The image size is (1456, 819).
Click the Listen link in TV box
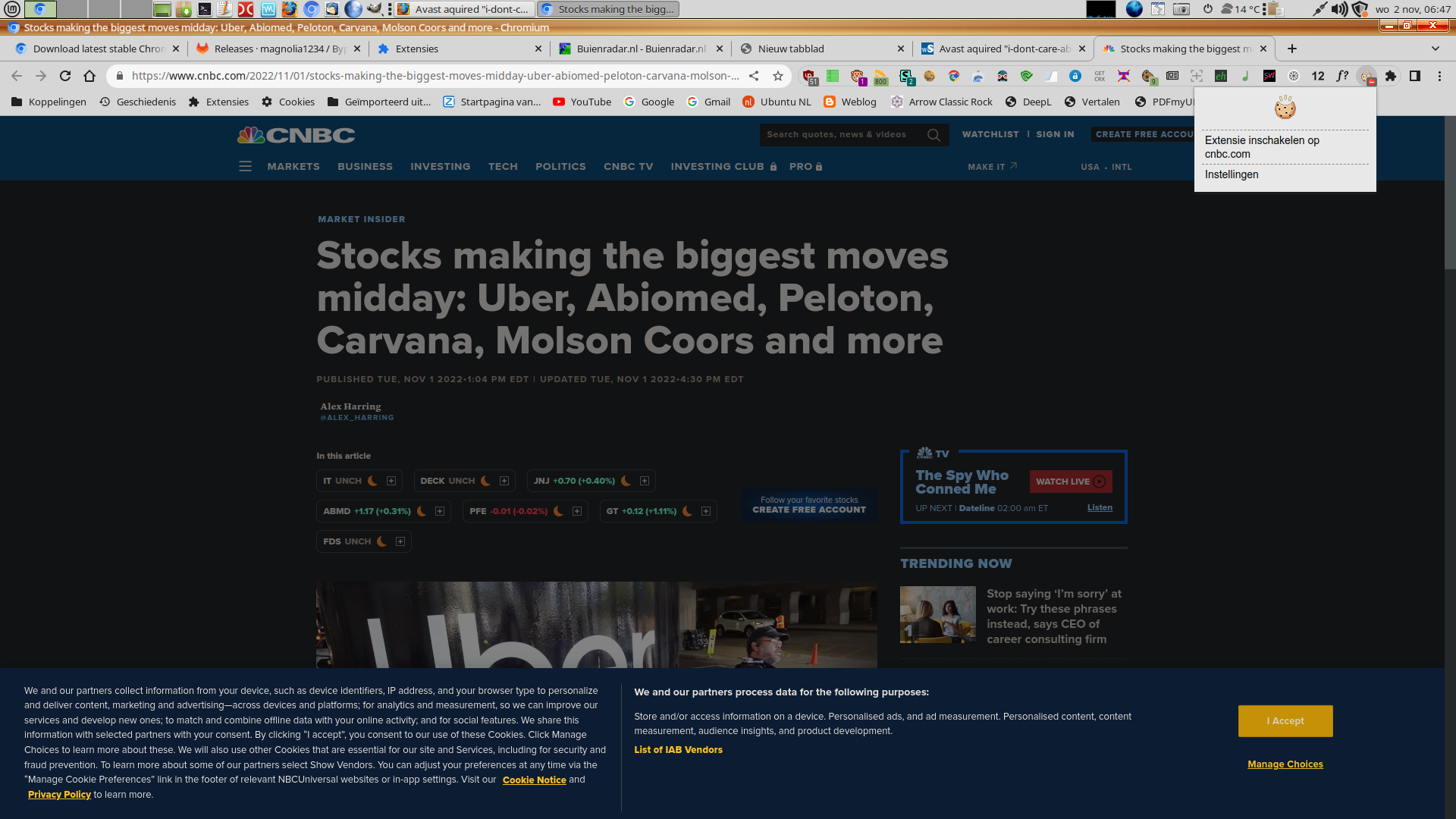coord(1100,508)
